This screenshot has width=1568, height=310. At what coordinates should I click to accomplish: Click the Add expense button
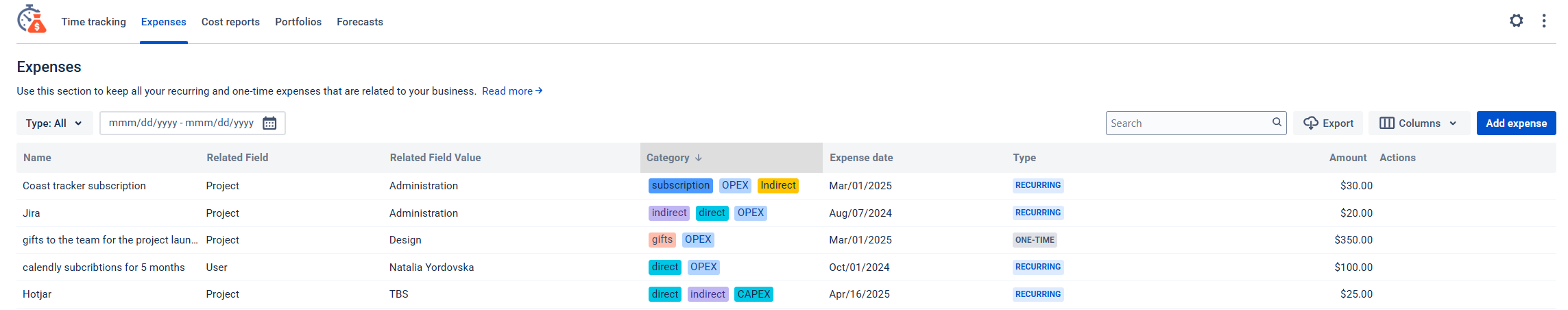click(1516, 123)
